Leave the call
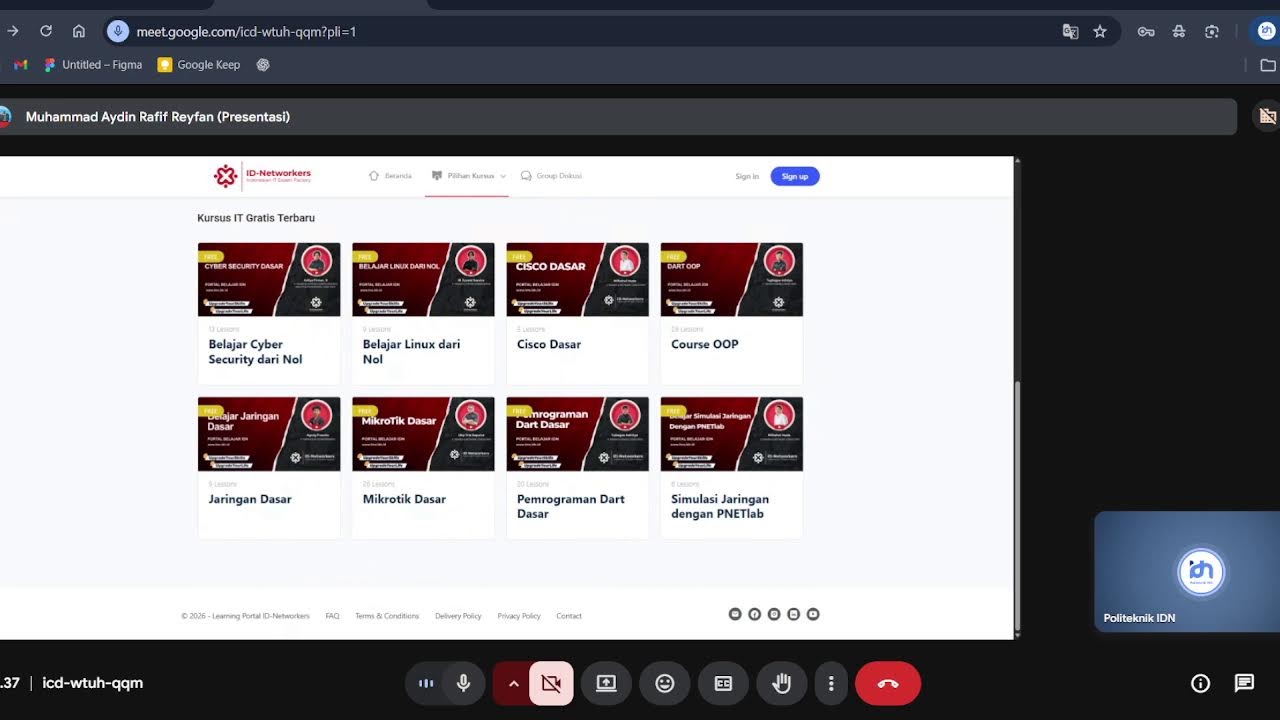 pyautogui.click(x=888, y=684)
